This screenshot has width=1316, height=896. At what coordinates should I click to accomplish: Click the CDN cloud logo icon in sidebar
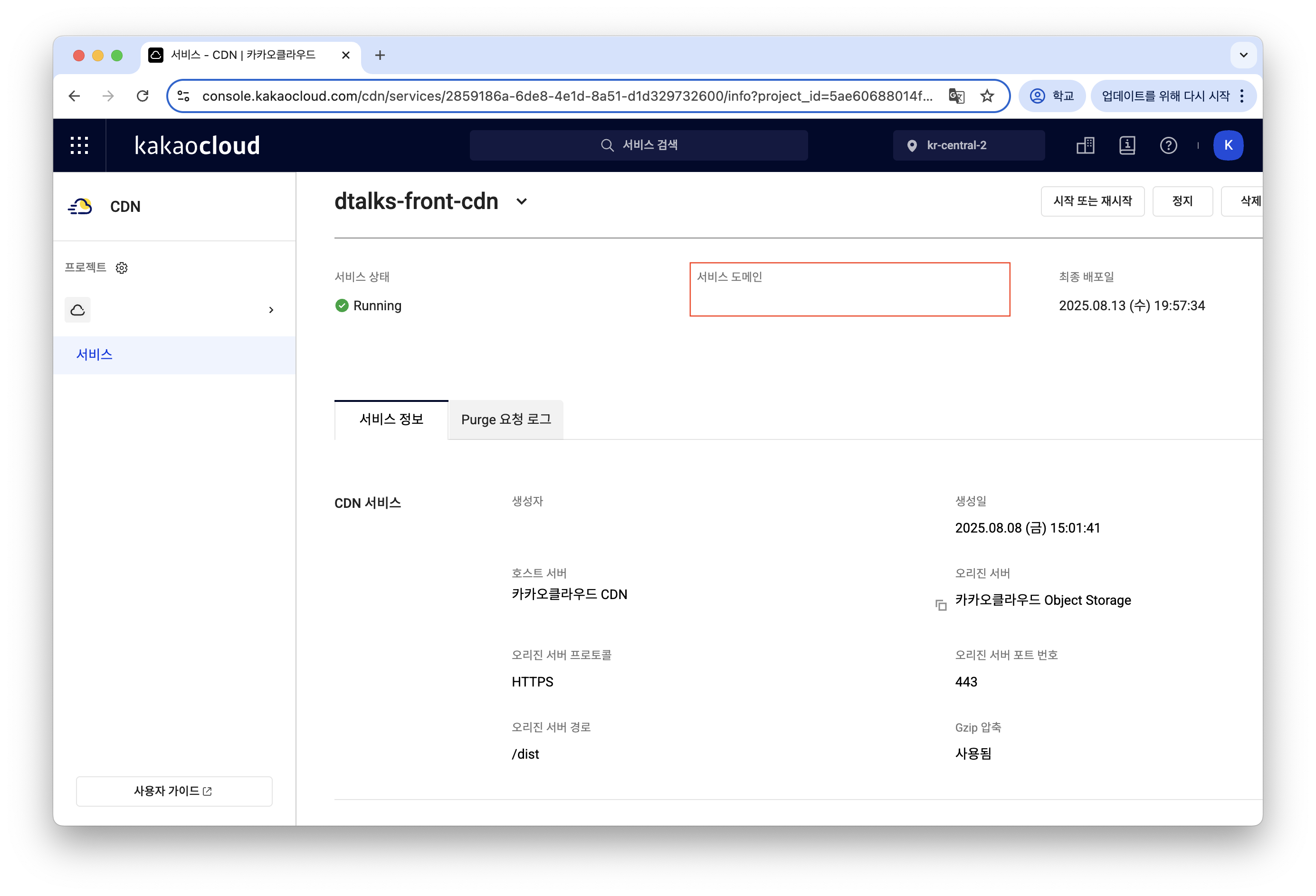80,206
